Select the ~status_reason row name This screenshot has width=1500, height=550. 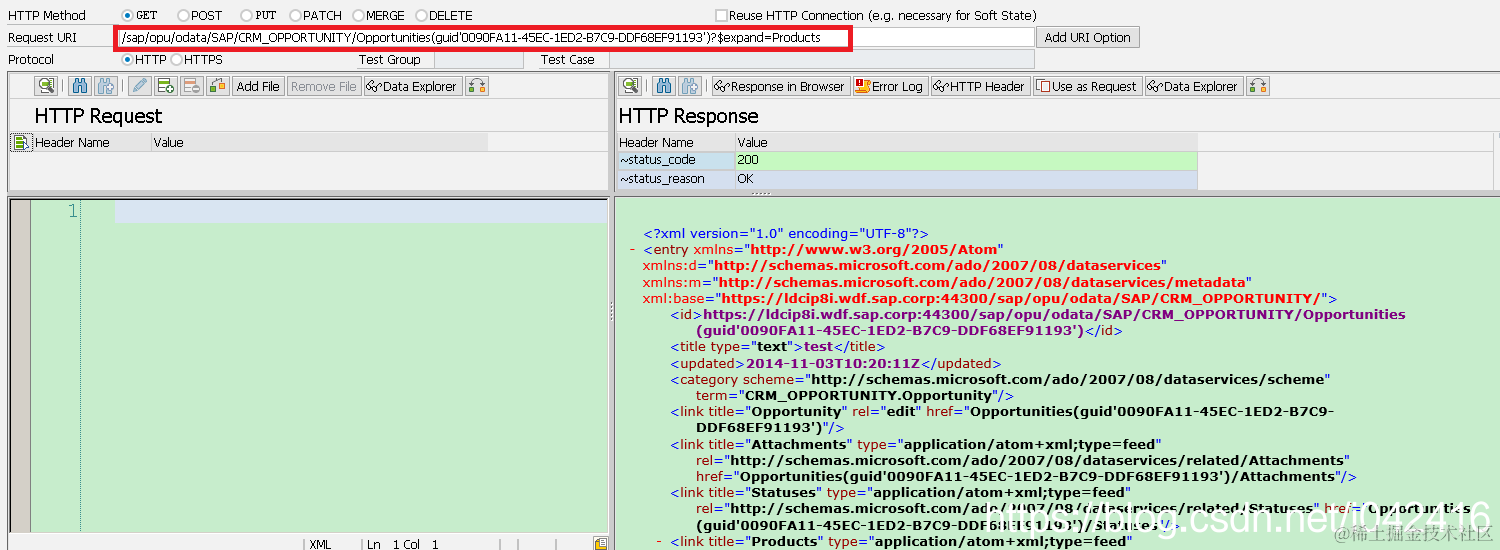[676, 179]
